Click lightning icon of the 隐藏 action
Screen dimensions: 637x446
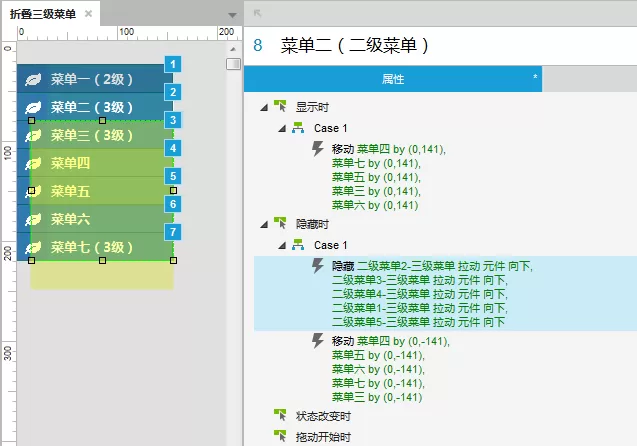click(318, 266)
